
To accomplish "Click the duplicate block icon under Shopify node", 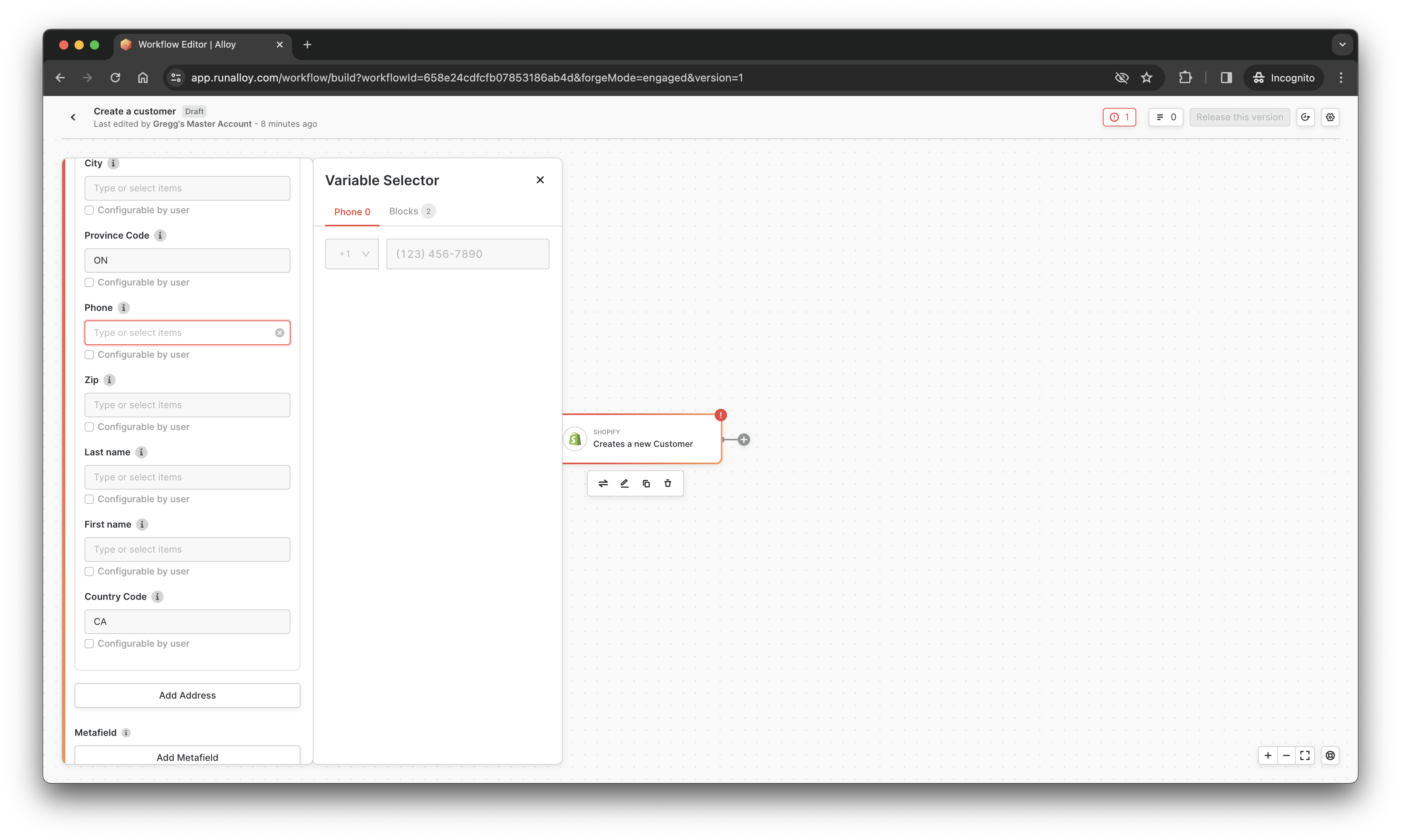I will (x=646, y=483).
